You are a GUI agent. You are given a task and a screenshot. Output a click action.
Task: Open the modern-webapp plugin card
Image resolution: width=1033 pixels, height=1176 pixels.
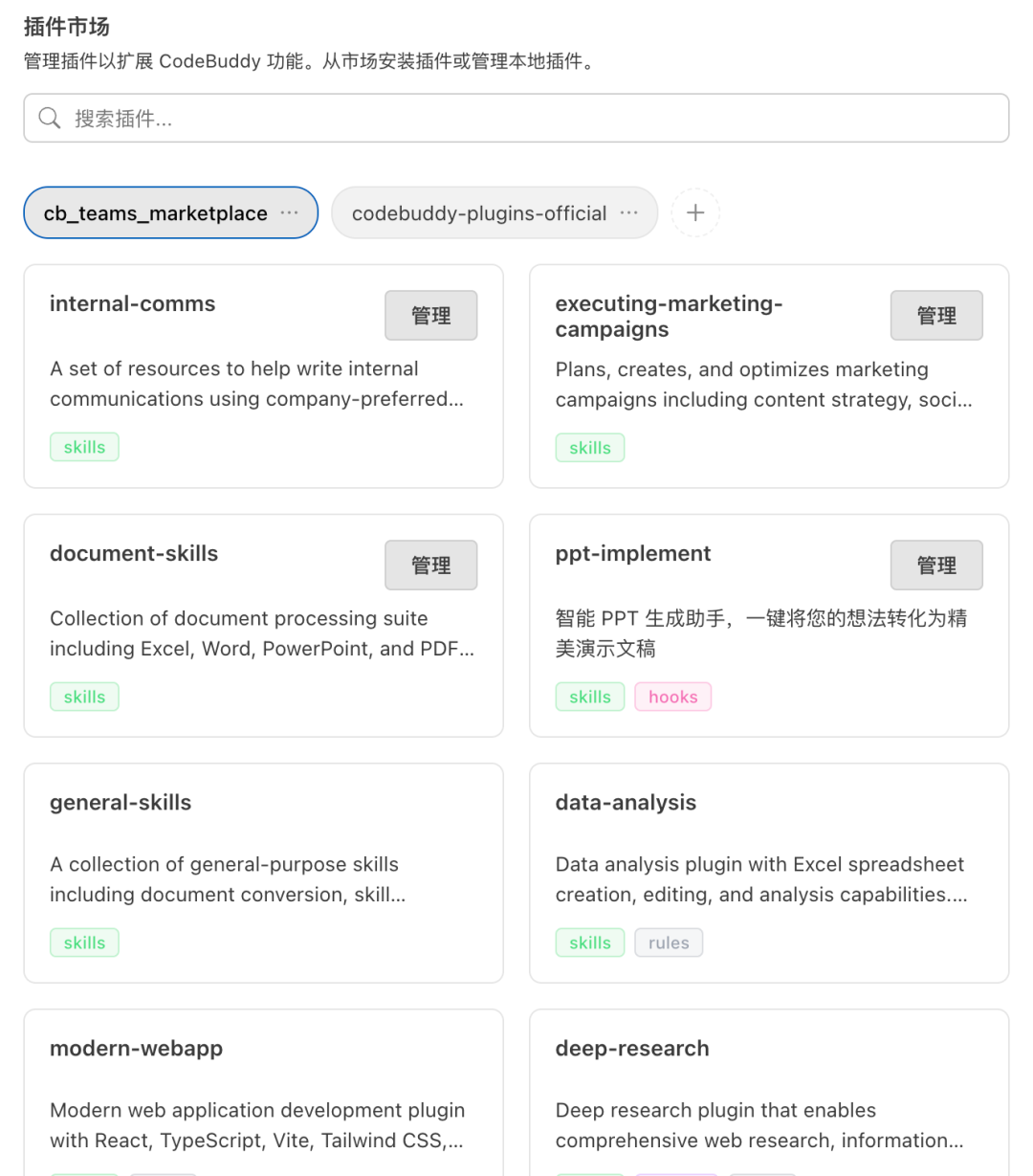pyautogui.click(x=264, y=1093)
